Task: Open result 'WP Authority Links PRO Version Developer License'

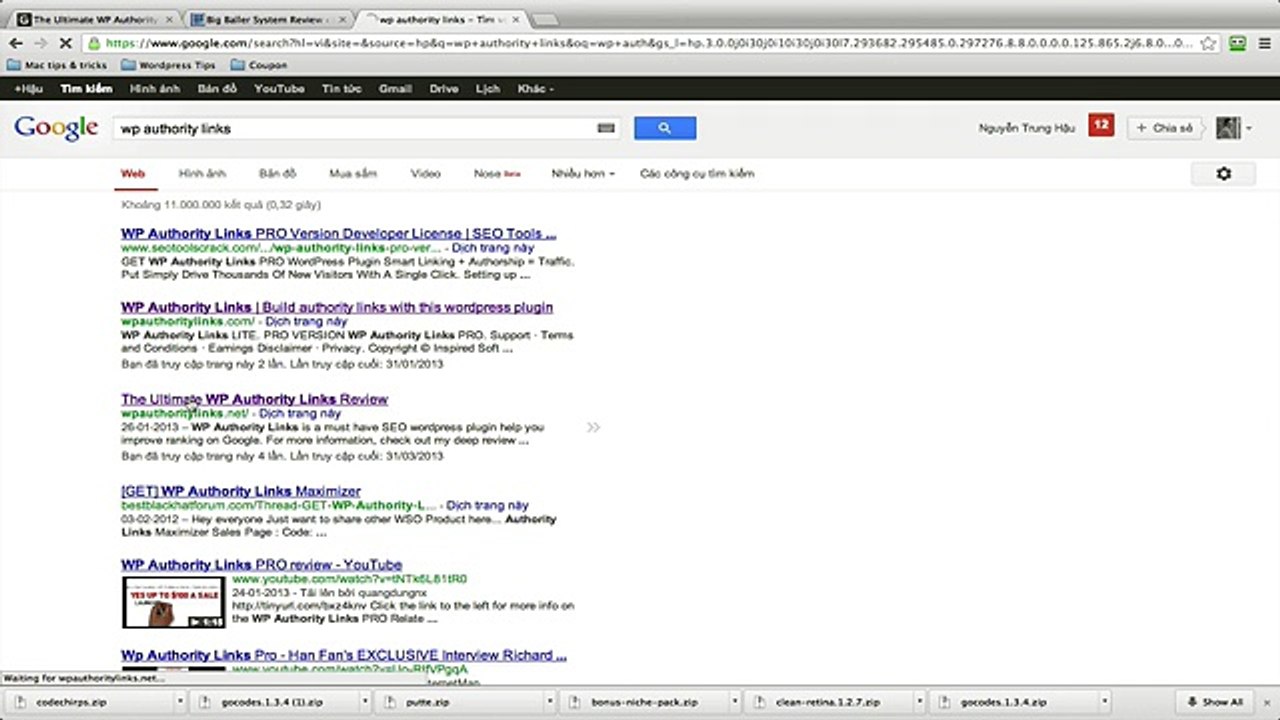Action: coord(339,233)
